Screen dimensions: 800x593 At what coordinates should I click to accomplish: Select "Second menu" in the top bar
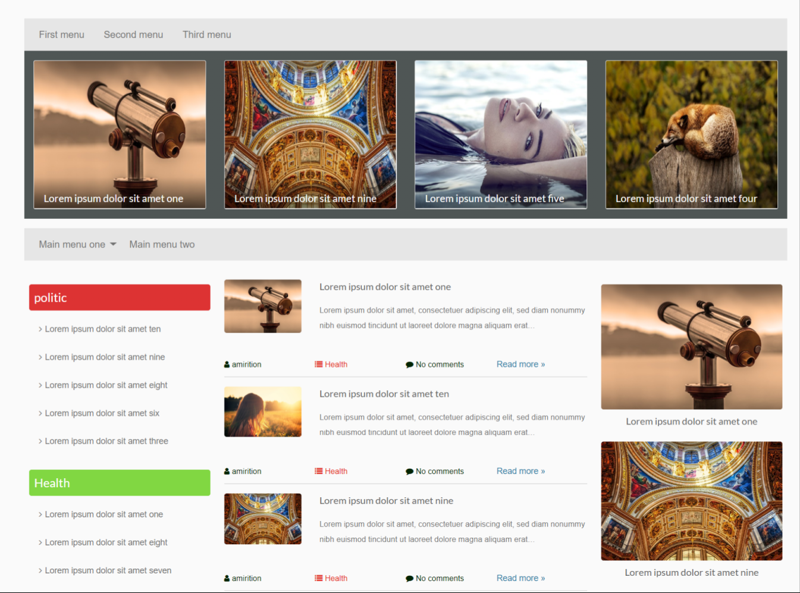click(133, 34)
